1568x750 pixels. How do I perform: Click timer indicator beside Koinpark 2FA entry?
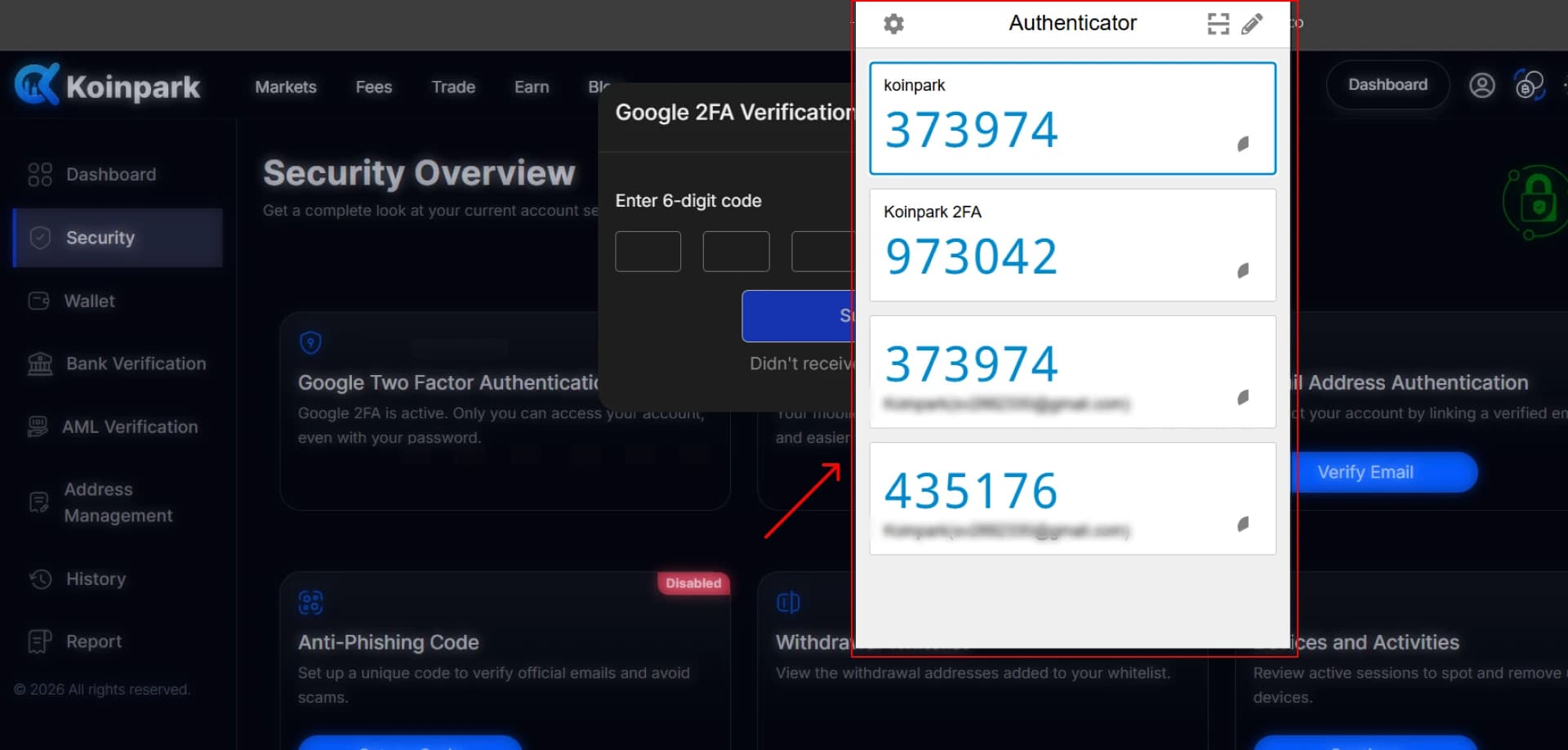coord(1243,270)
